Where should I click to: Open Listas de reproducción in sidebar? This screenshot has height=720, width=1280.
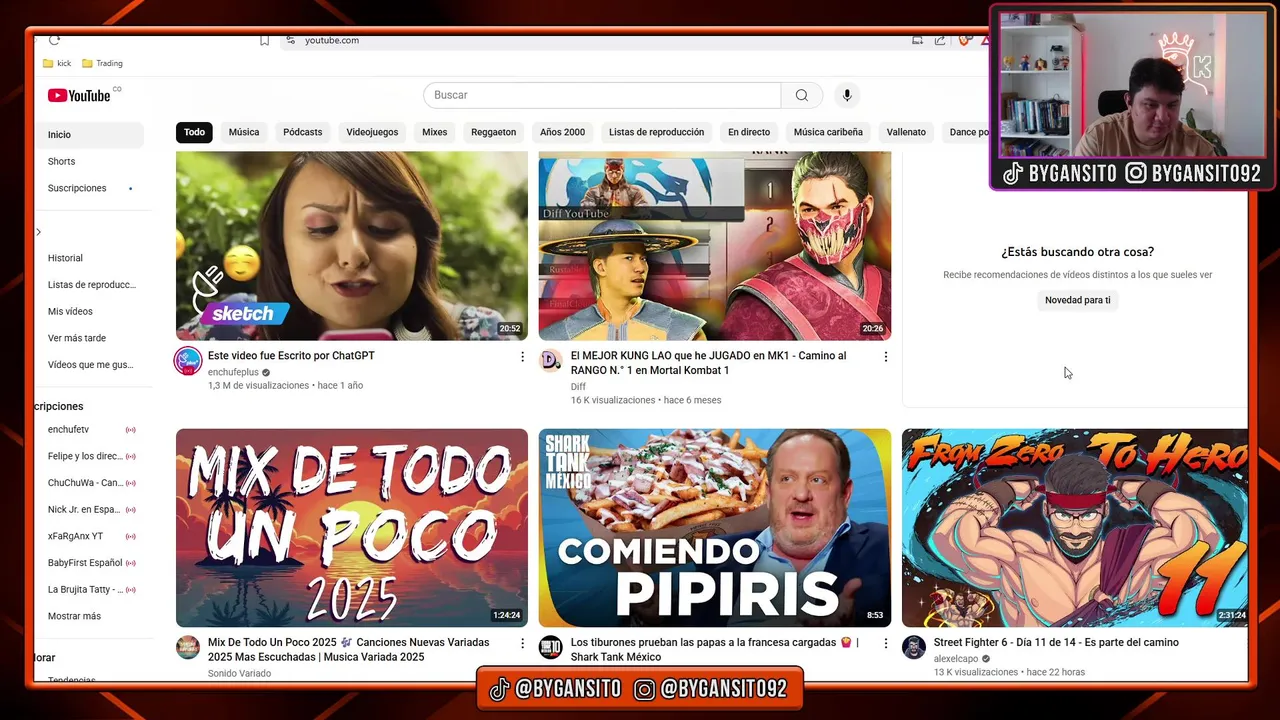91,285
